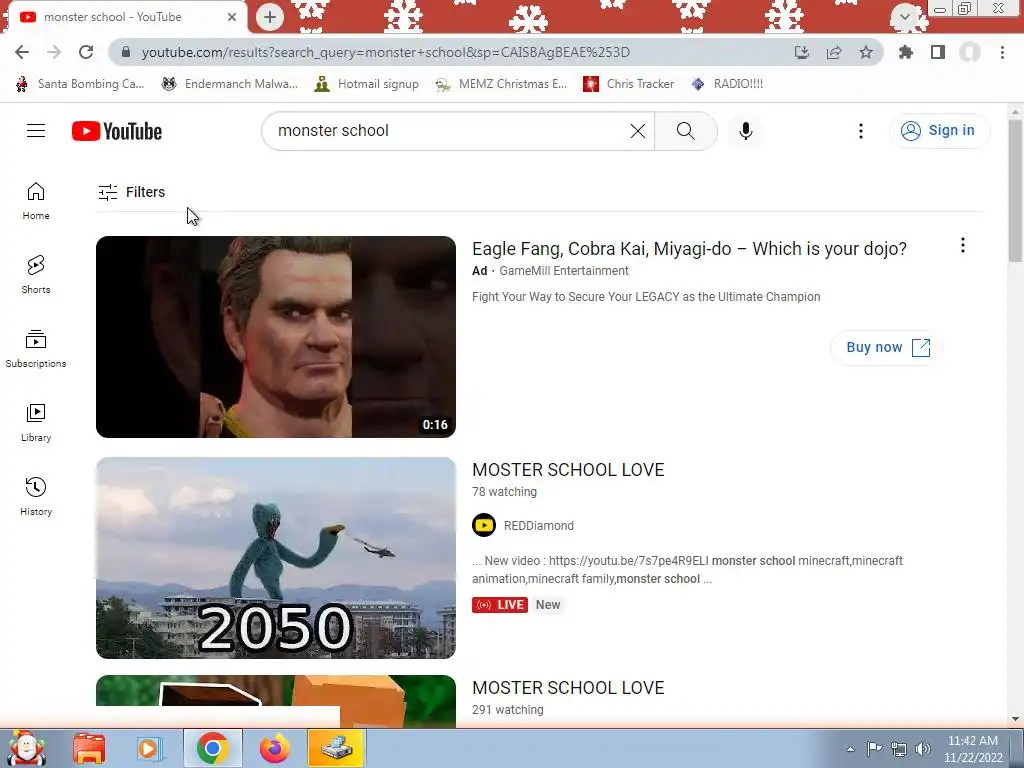The image size is (1024, 768).
Task: Open the tab search dropdown arrow
Action: point(904,16)
